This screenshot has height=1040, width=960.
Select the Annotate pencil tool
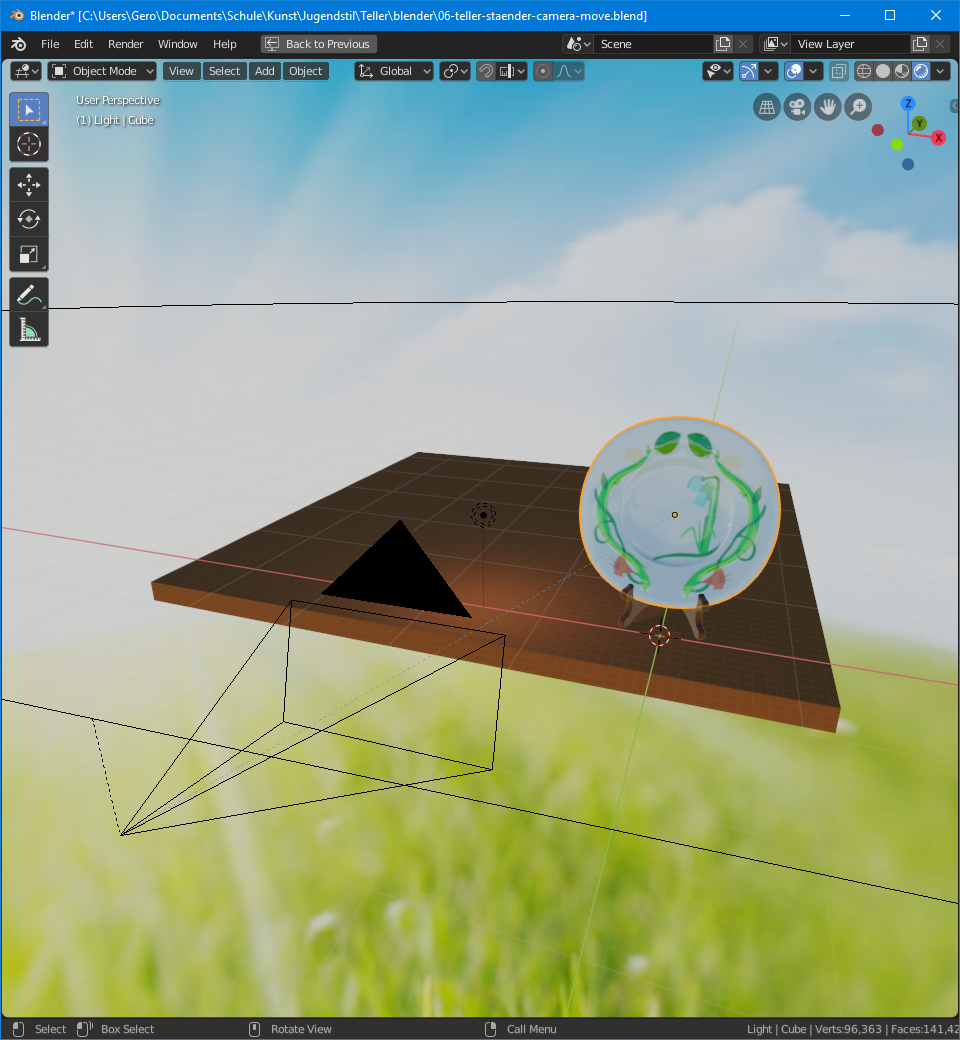pos(29,294)
